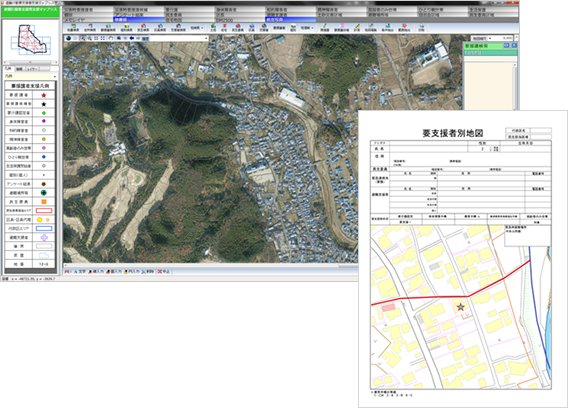Open the 民生検索 search tool
Viewport: 568px width, 408px height.
143,28
